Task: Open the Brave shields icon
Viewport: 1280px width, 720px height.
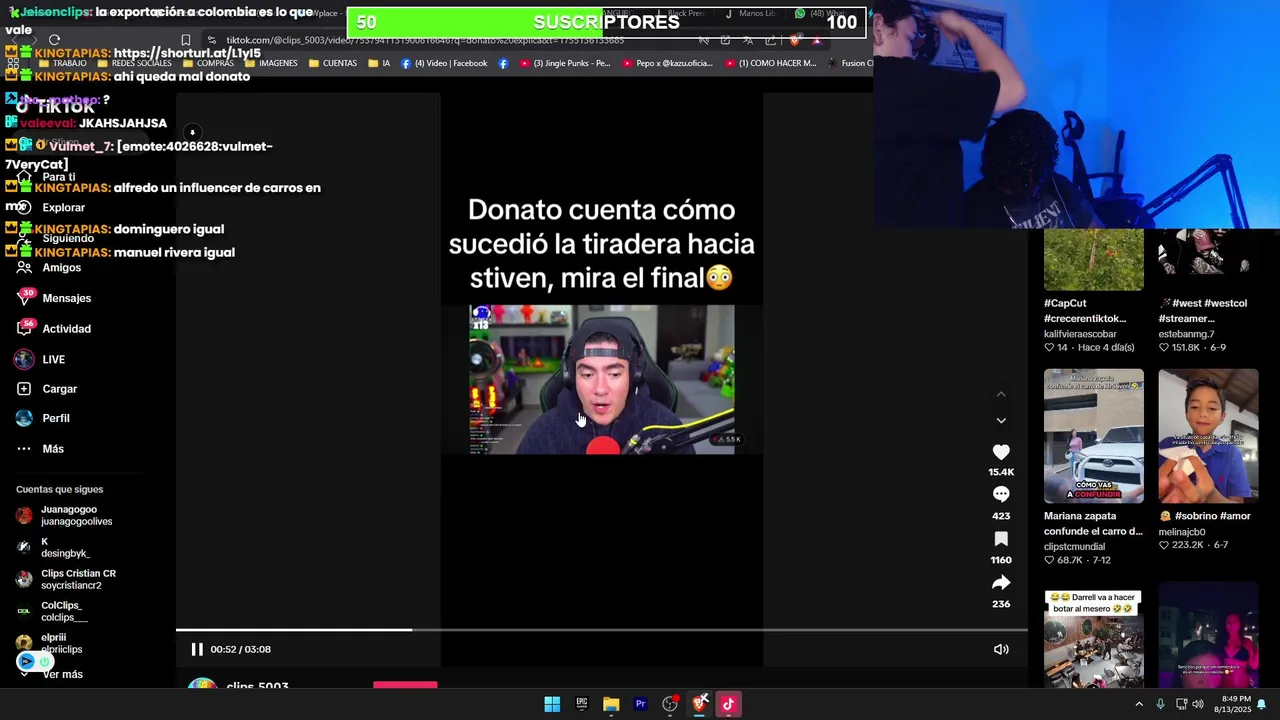Action: point(795,40)
